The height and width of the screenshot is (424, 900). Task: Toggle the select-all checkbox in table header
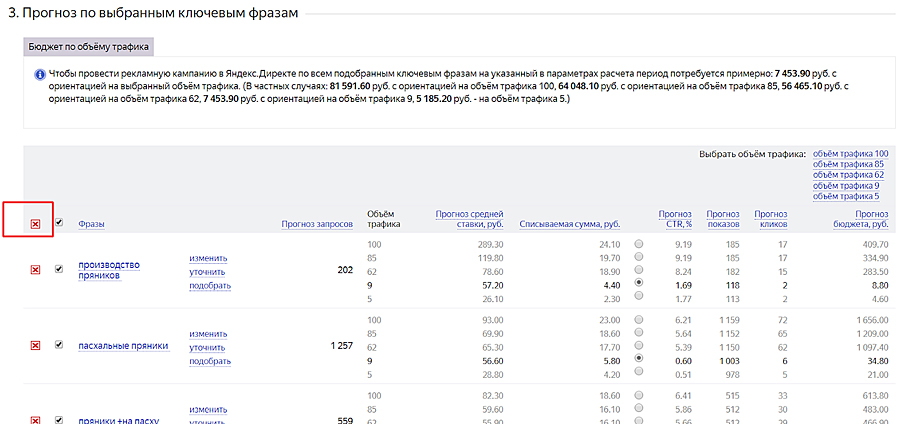59,223
